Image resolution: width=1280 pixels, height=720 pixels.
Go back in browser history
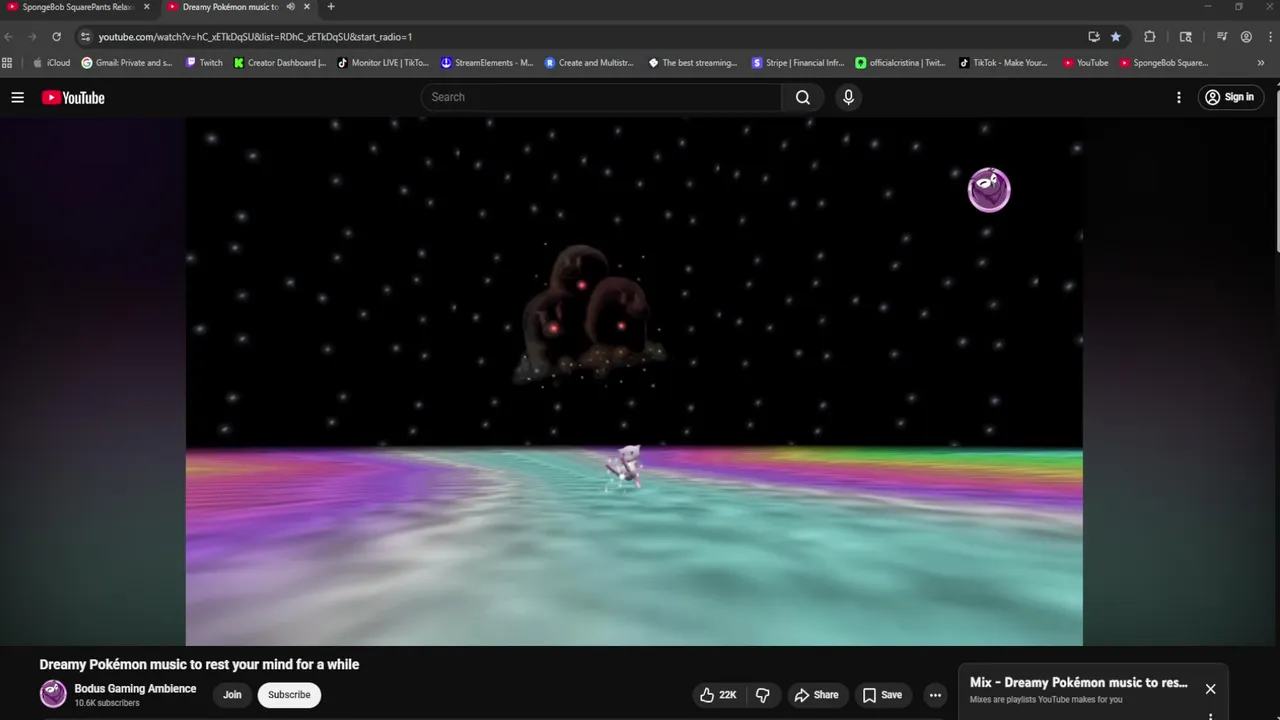pyautogui.click(x=9, y=37)
